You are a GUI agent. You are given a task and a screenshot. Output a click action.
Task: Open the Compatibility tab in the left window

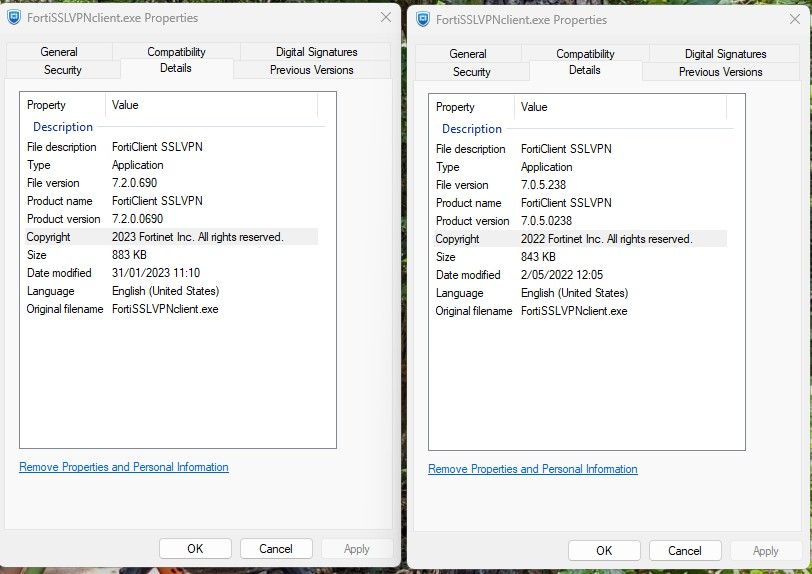coord(176,52)
